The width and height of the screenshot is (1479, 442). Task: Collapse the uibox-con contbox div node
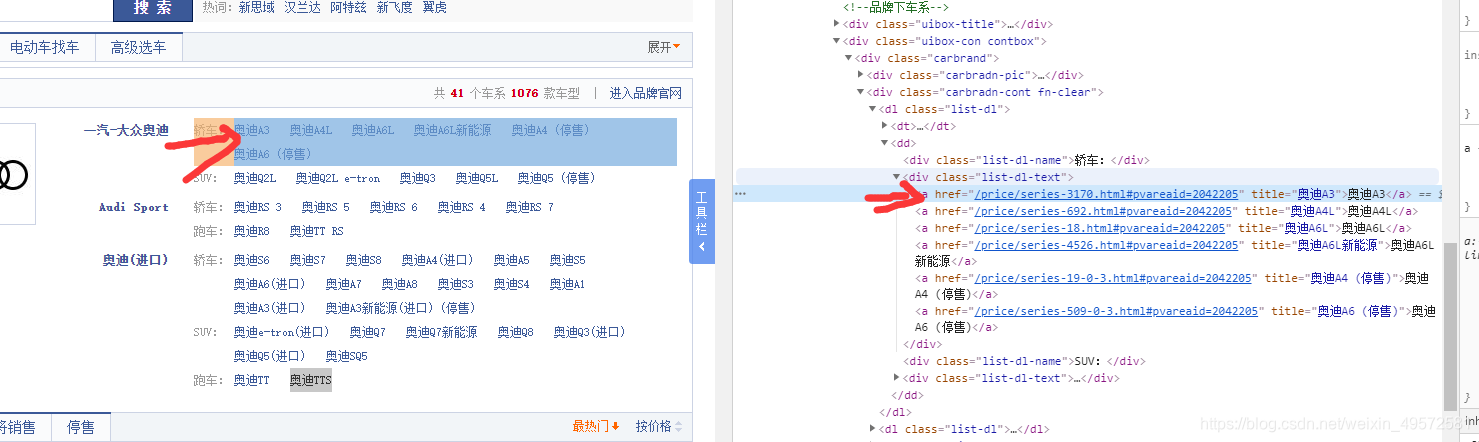(837, 41)
